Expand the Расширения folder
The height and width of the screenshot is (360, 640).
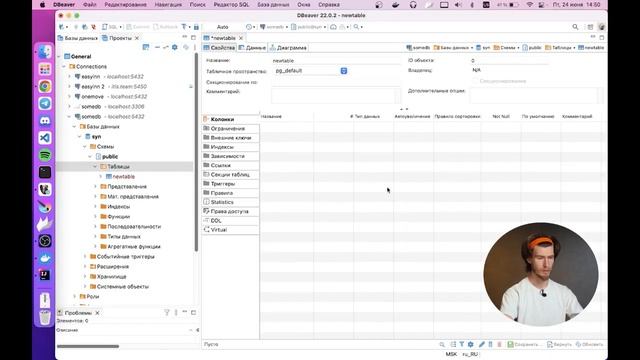[85, 267]
